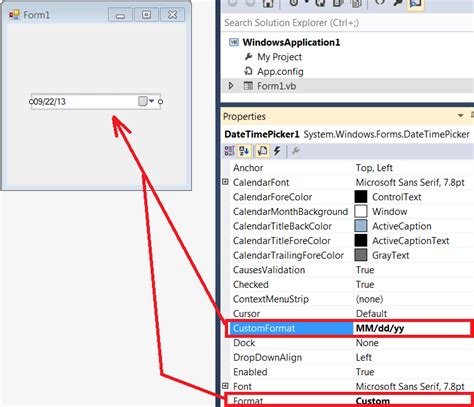Click the Form1.vb form file icon

tap(248, 86)
